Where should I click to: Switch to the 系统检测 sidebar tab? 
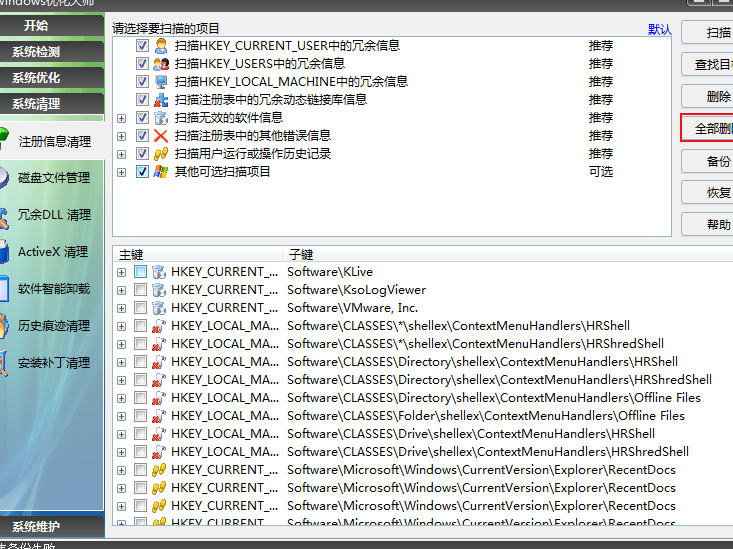point(51,52)
